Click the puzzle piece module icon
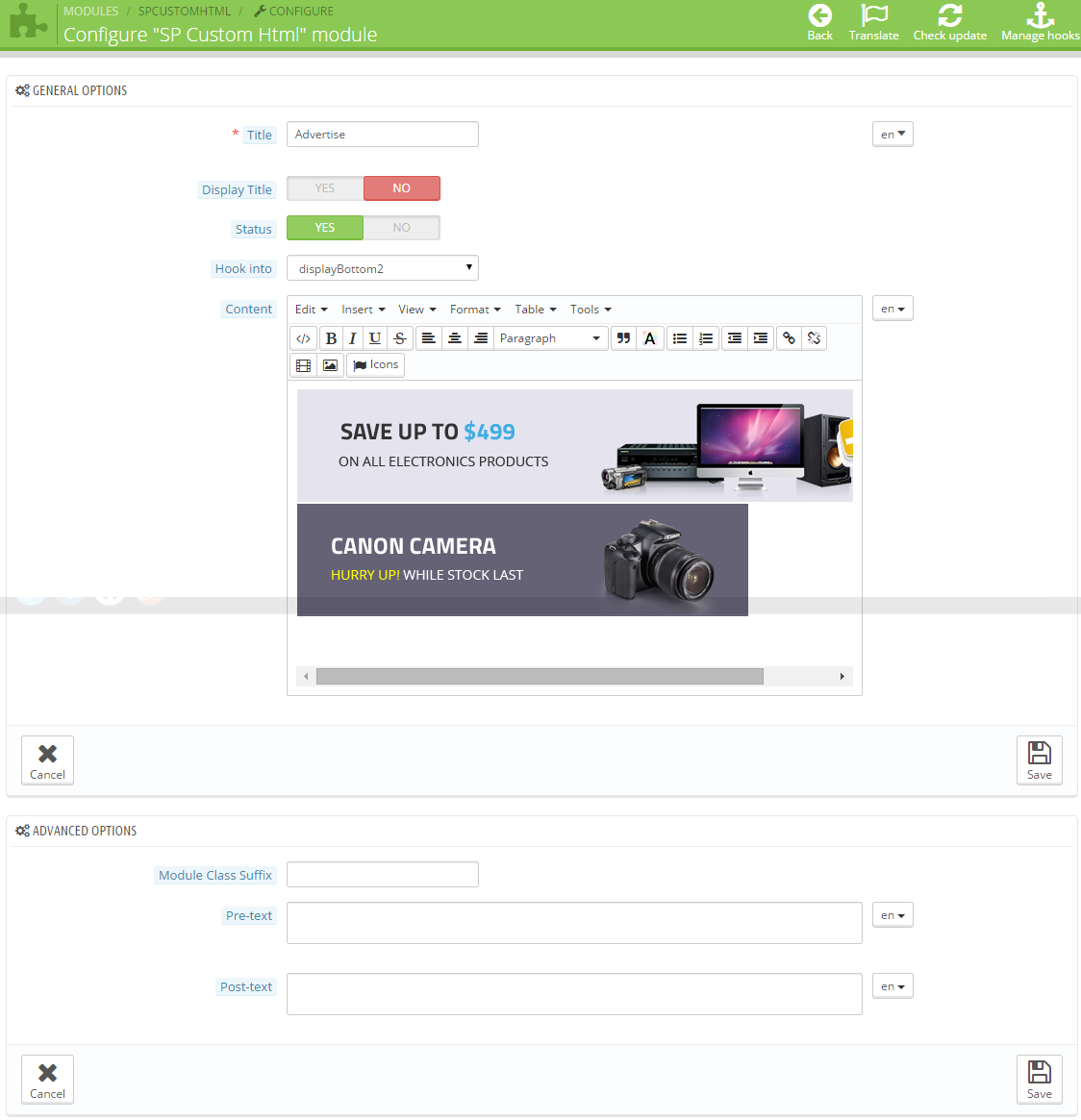 tap(29, 21)
